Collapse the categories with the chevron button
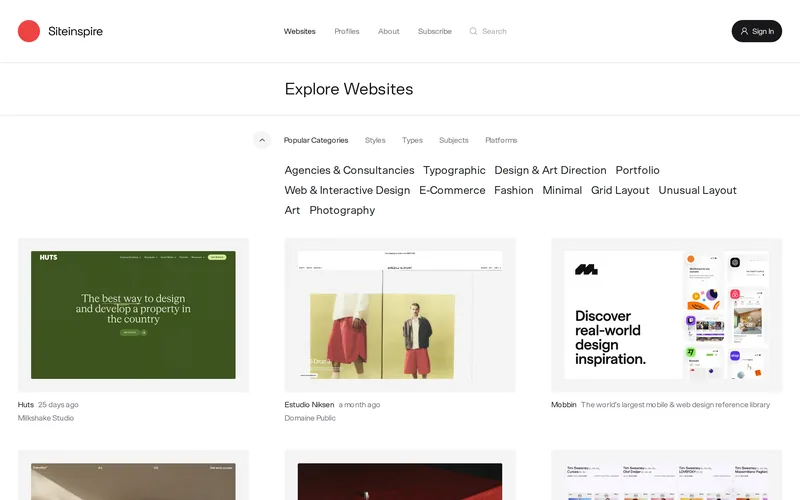The image size is (800, 500). tap(262, 140)
